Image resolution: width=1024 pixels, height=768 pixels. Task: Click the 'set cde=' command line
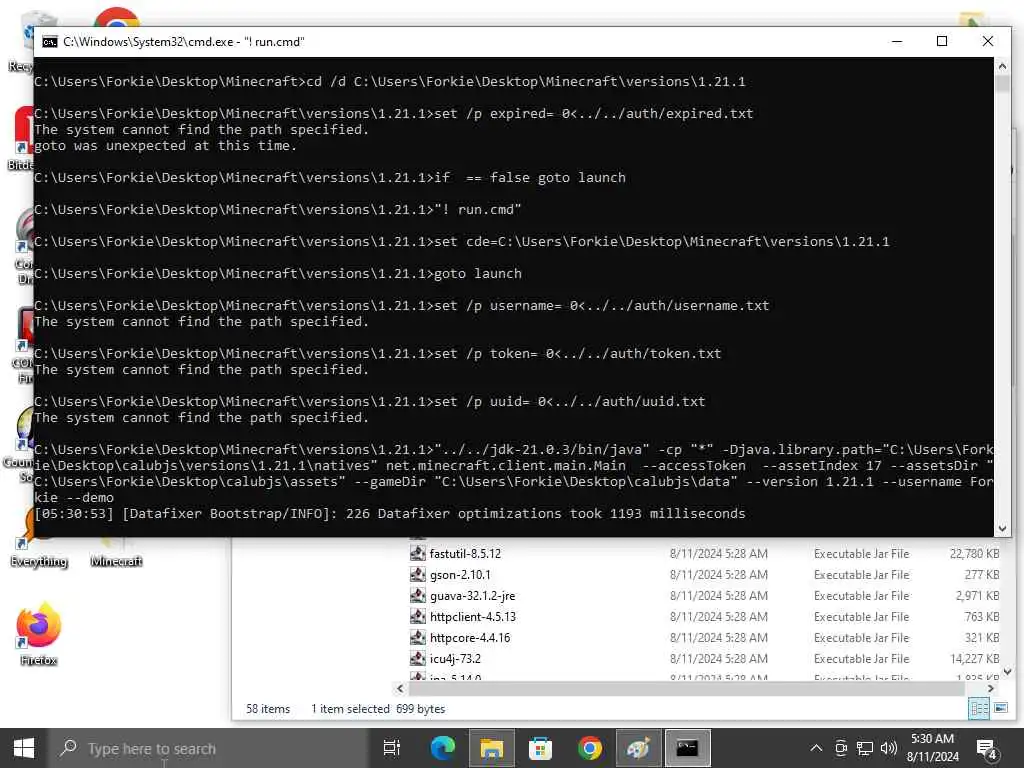click(x=461, y=242)
